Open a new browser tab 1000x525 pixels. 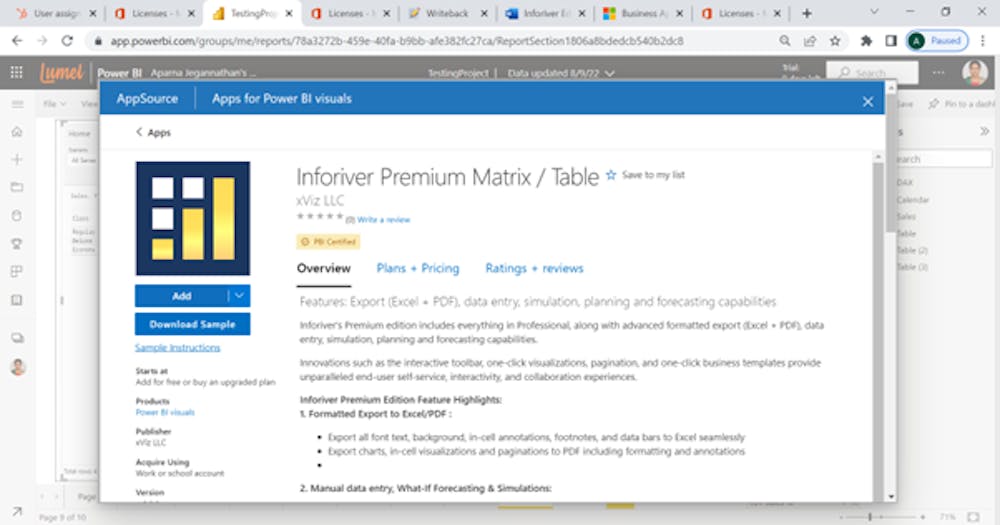(807, 13)
